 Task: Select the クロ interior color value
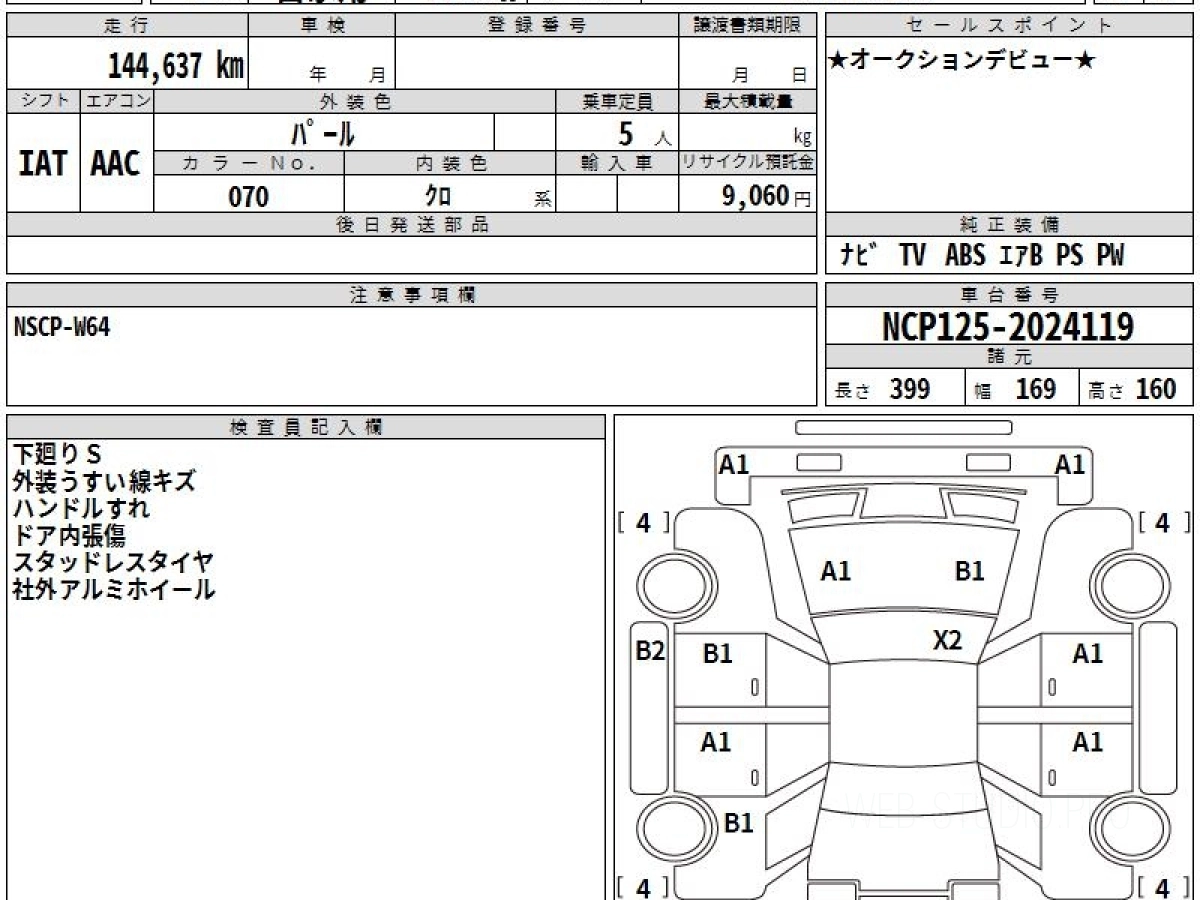click(x=438, y=196)
